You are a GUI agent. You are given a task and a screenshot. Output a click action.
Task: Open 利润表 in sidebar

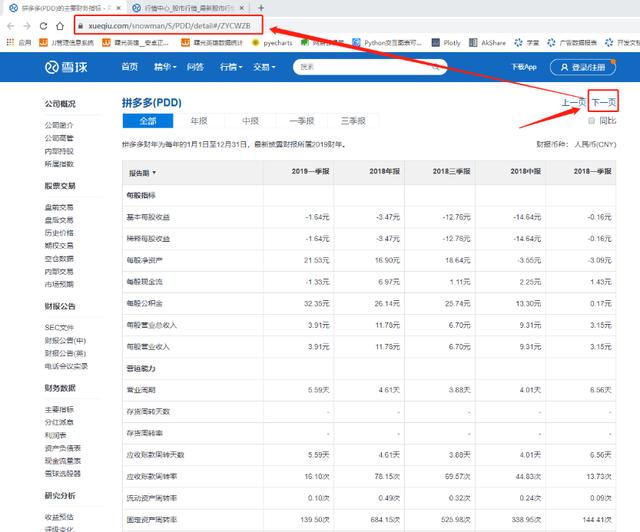[x=56, y=435]
